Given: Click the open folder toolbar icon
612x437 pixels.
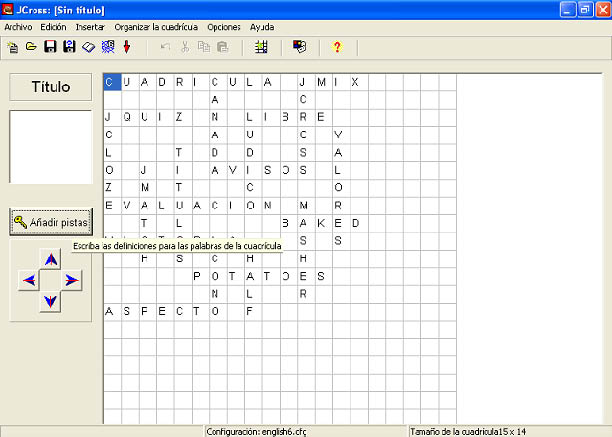Looking at the screenshot, I should click(x=31, y=47).
